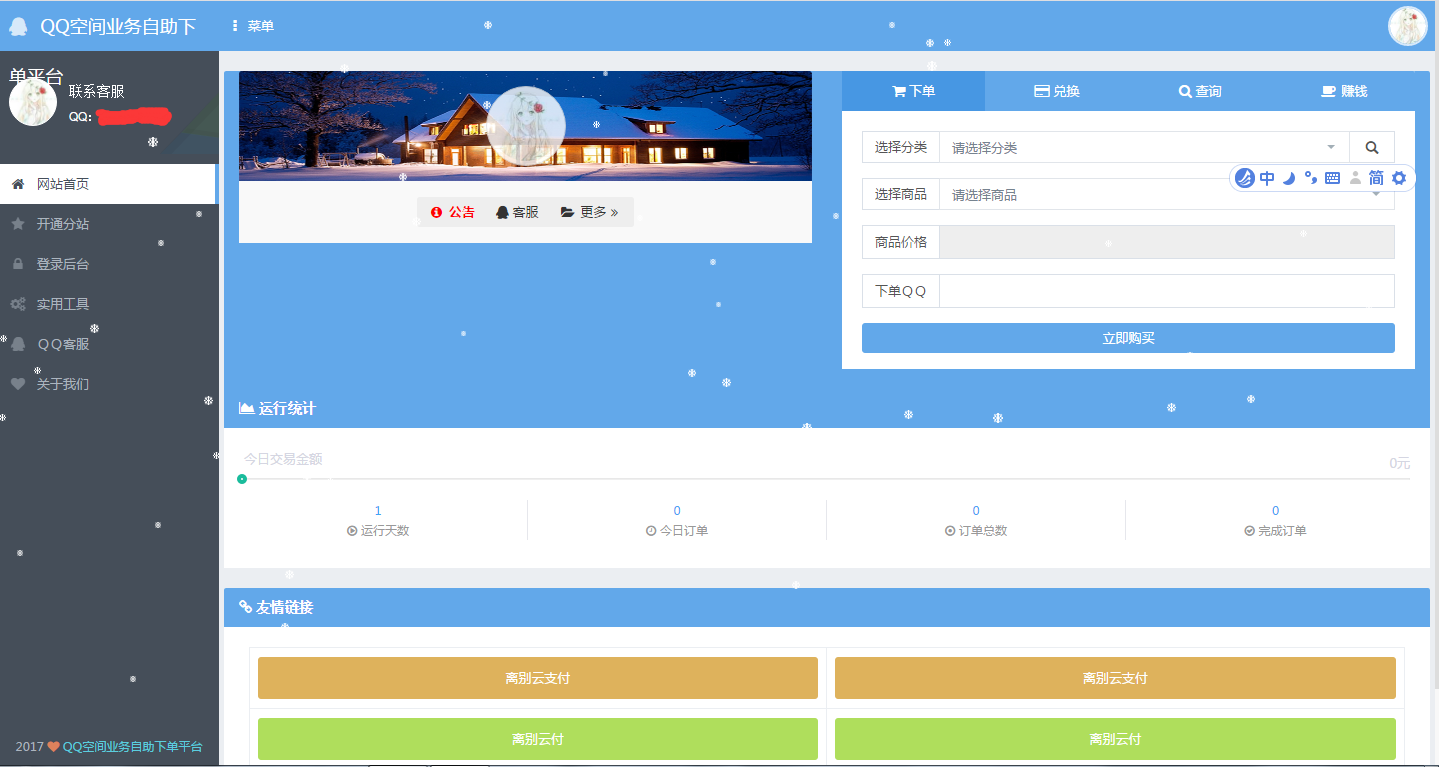The height and width of the screenshot is (767, 1439).
Task: Click the search button beside category dropdown
Action: 1372,147
